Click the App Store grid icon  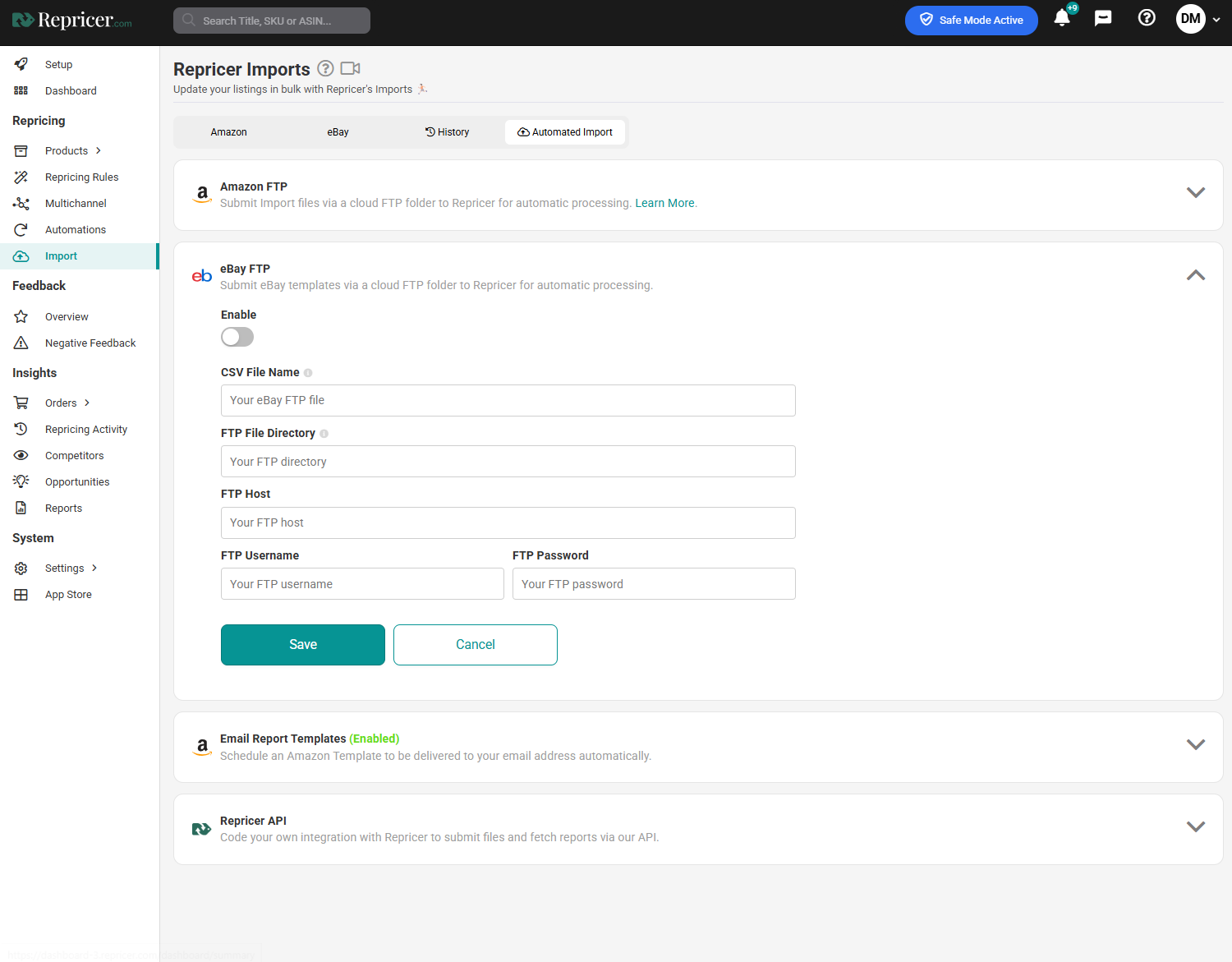point(21,595)
